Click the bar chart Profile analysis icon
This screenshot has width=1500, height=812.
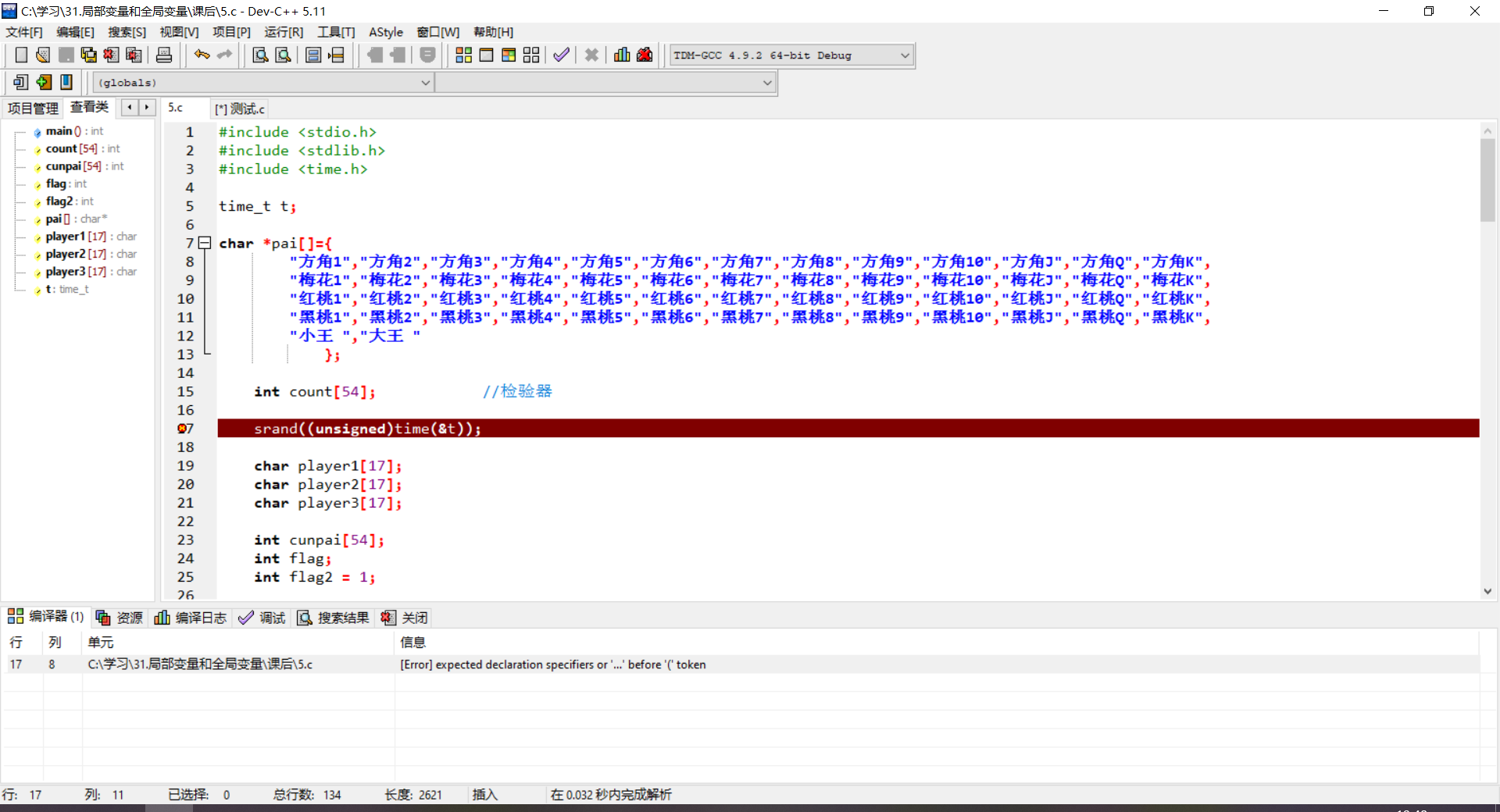pyautogui.click(x=622, y=55)
